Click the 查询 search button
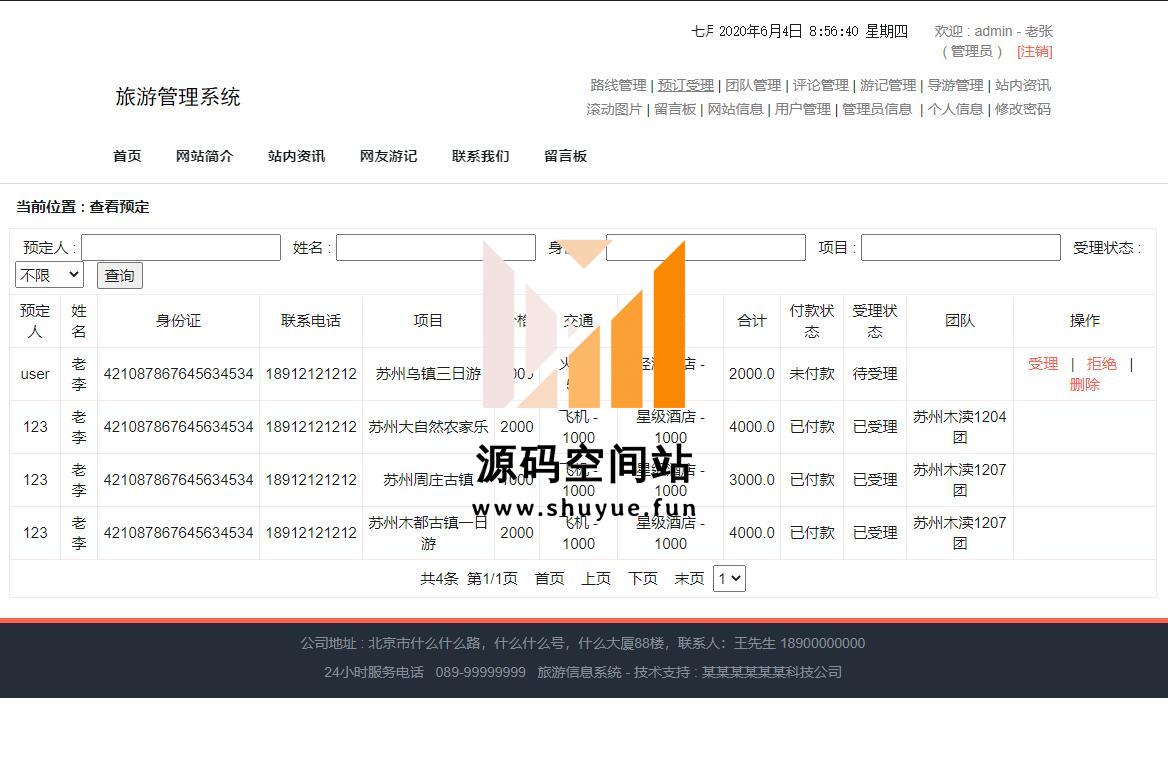The height and width of the screenshot is (762, 1168). point(119,275)
